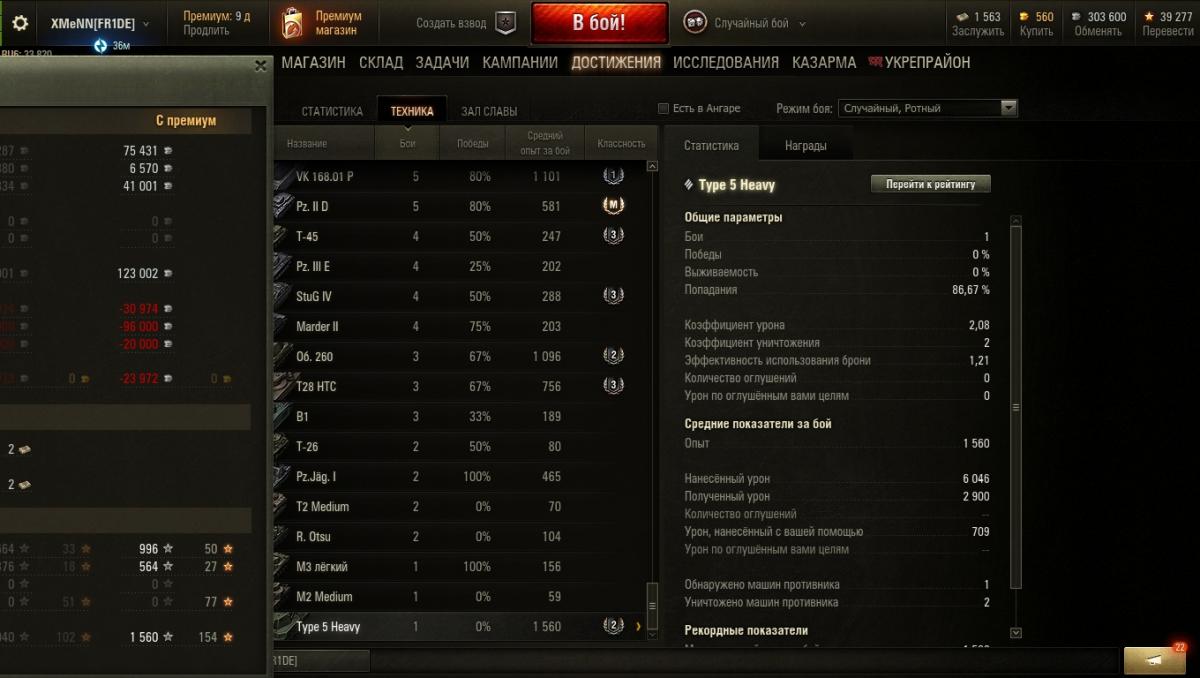Screen dimensions: 1200x678
Task: Click the platoon shield icon
Action: tap(506, 23)
